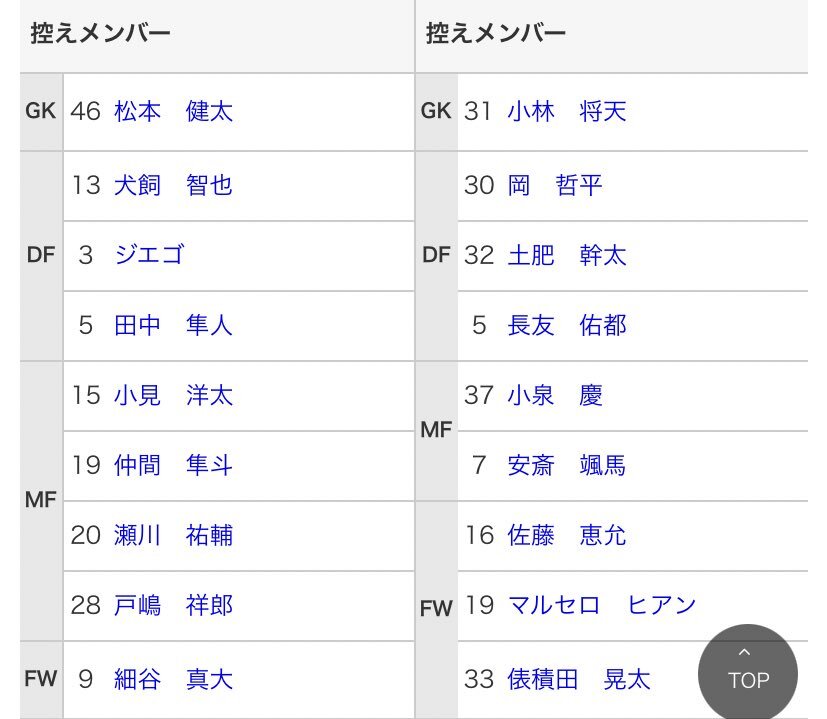The width and height of the screenshot is (827, 719).
Task: Open player link 仲間 隼斗
Action: tap(174, 465)
